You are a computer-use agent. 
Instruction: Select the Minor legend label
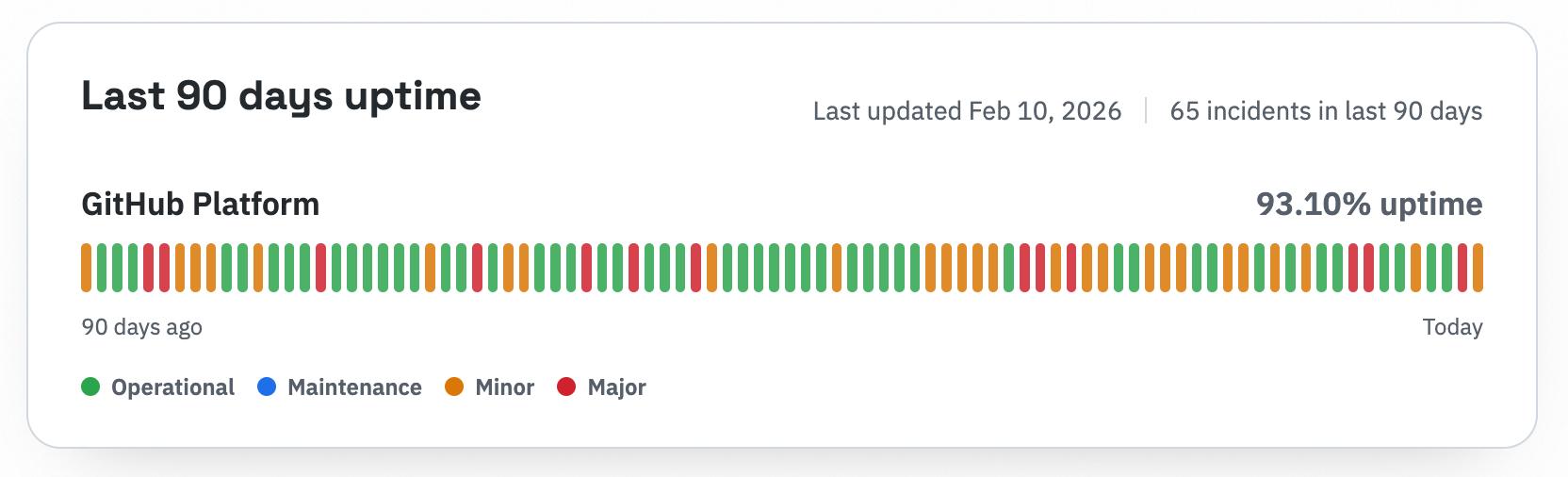point(504,387)
